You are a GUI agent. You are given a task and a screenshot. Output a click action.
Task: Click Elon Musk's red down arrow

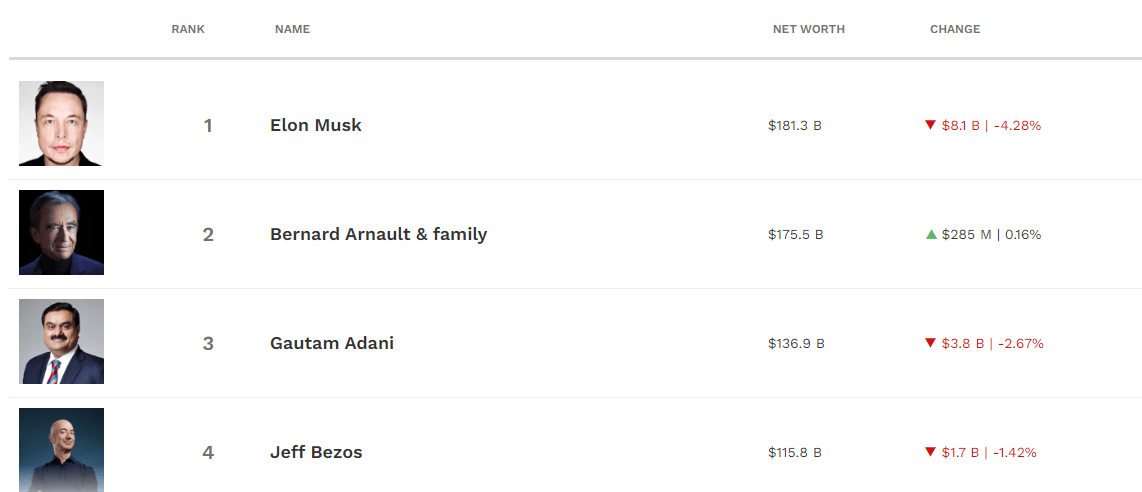[x=930, y=126]
